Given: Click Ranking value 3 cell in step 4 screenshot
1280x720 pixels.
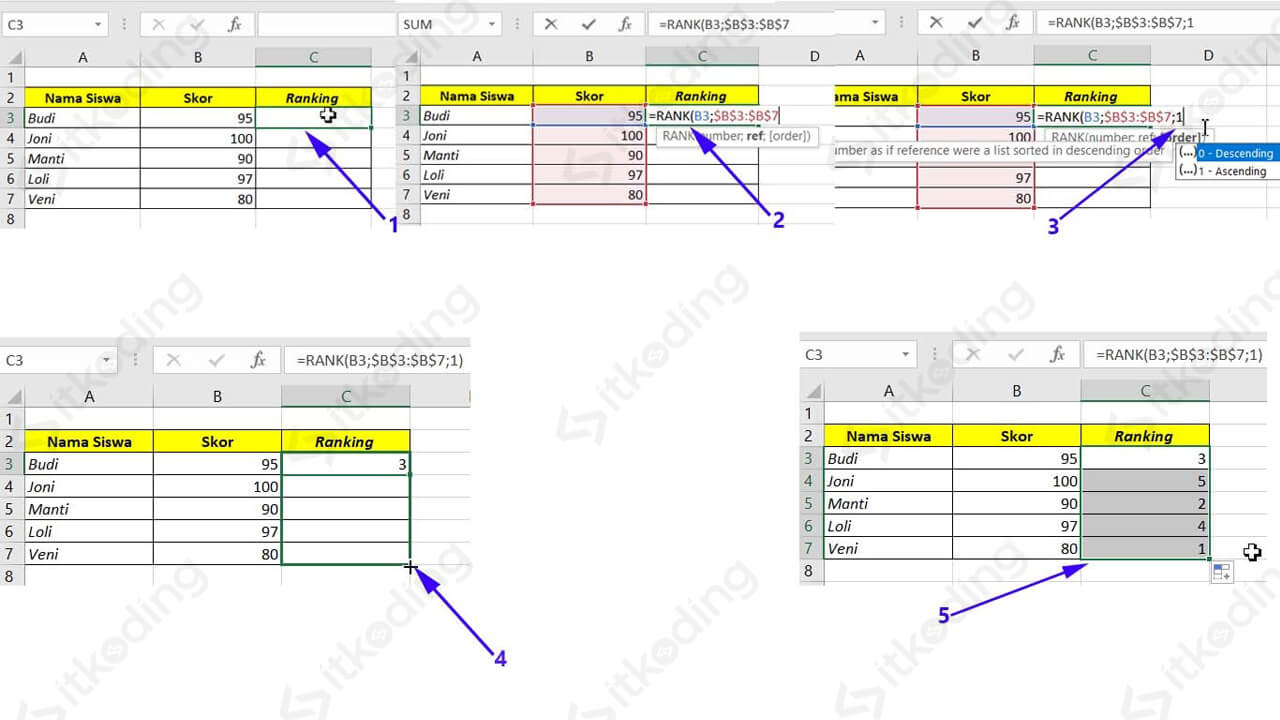Looking at the screenshot, I should 346,464.
